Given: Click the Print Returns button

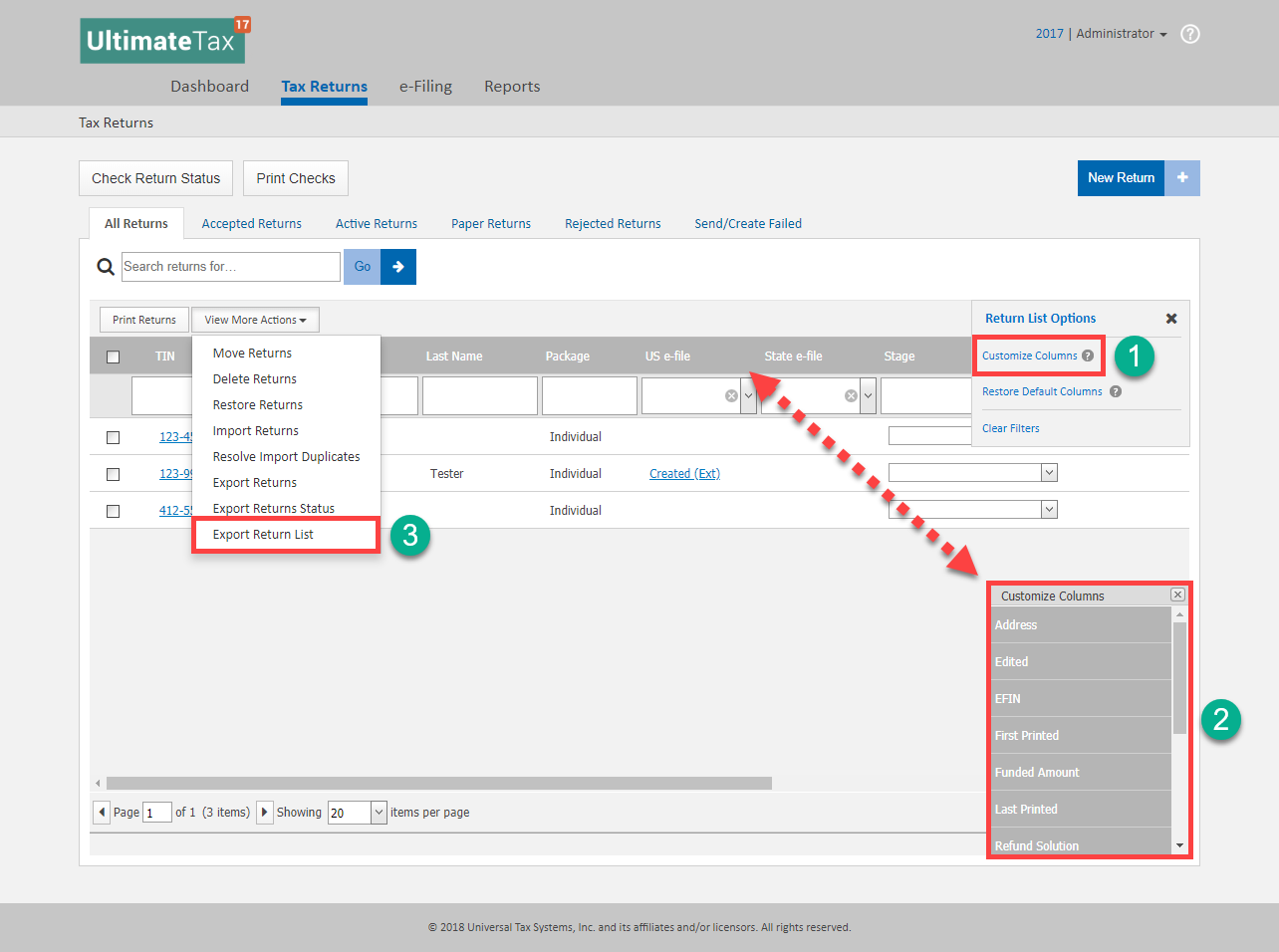Looking at the screenshot, I should click(x=144, y=320).
